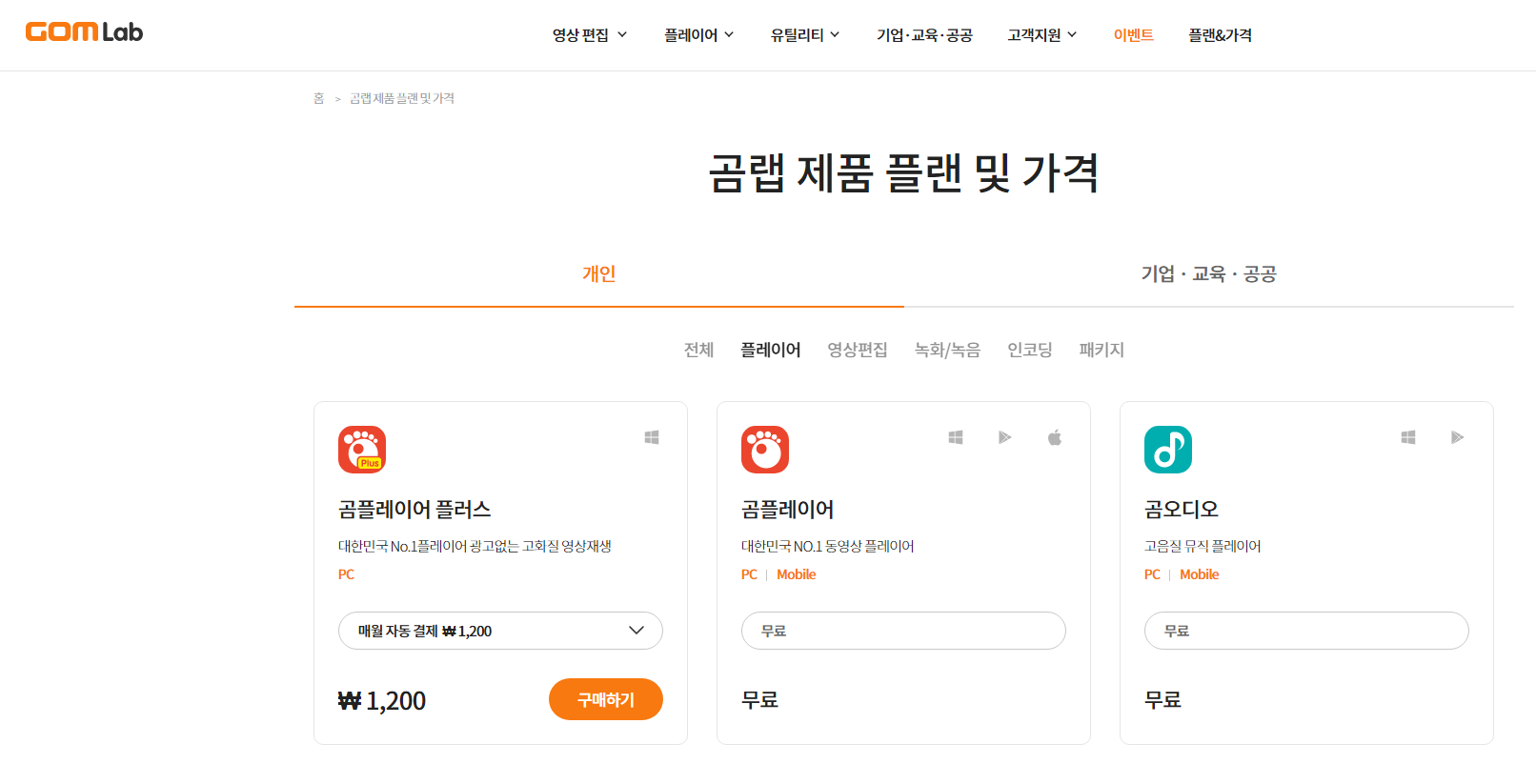Click the 곰오디오 music note icon
This screenshot has height=784, width=1536.
click(1168, 450)
